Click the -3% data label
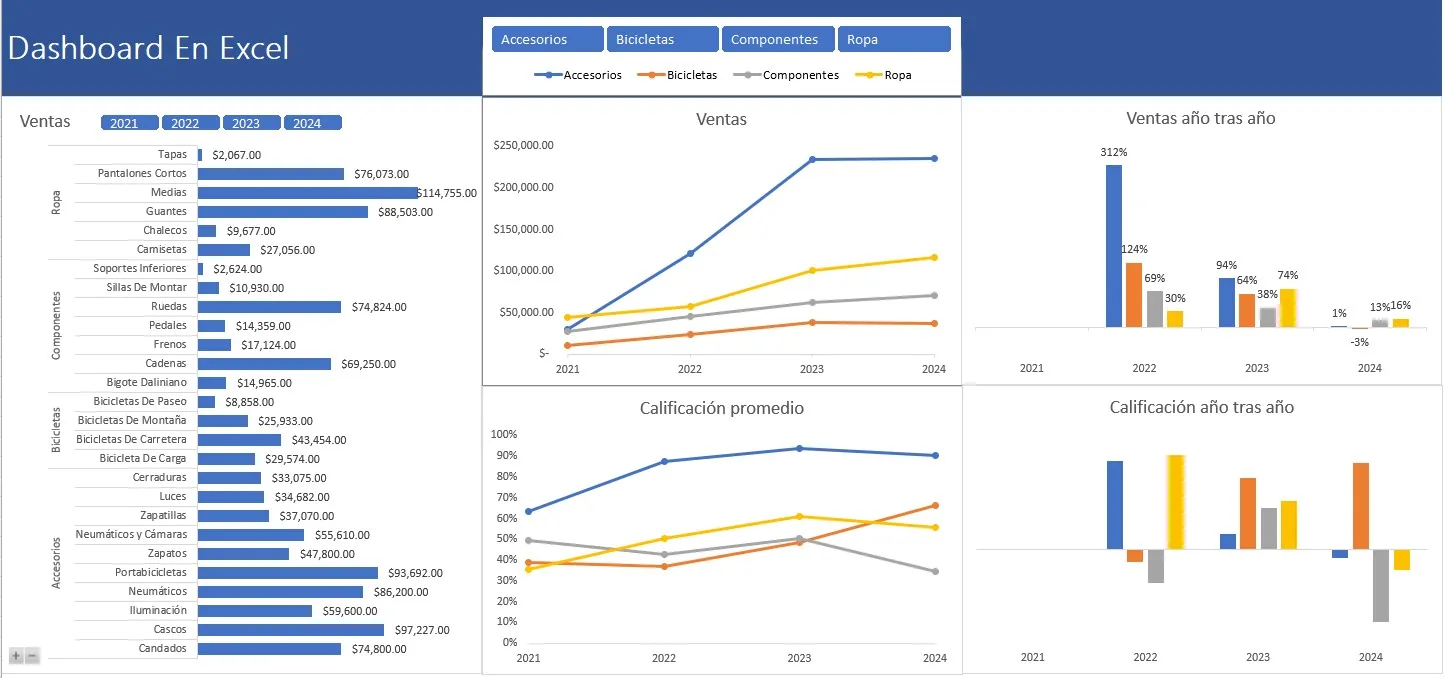The width and height of the screenshot is (1445, 678). coord(1359,342)
